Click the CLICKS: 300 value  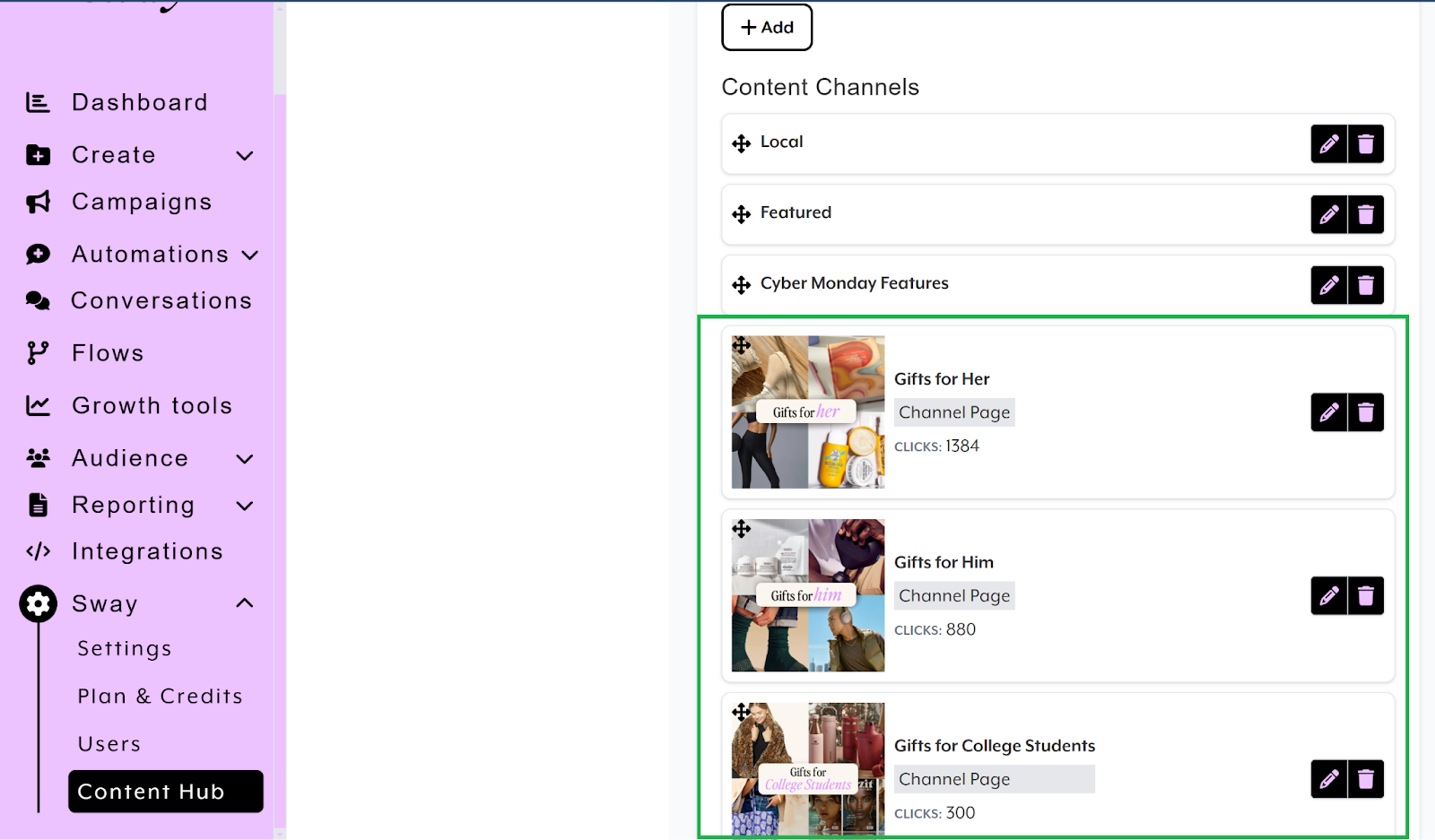coord(935,813)
